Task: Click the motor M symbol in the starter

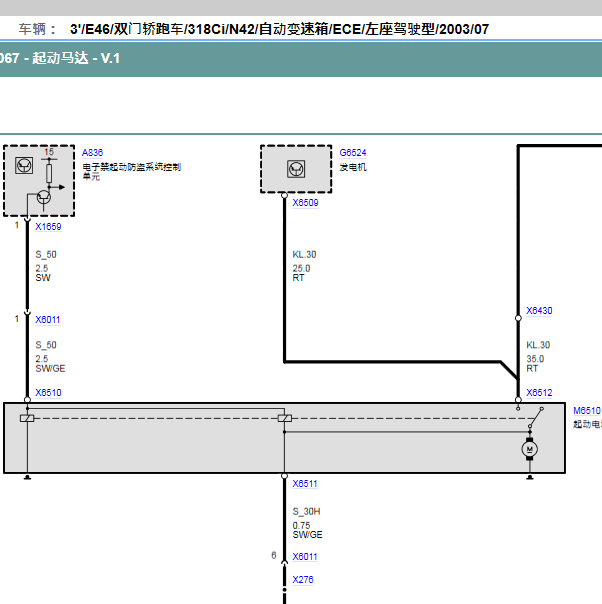Action: [530, 451]
